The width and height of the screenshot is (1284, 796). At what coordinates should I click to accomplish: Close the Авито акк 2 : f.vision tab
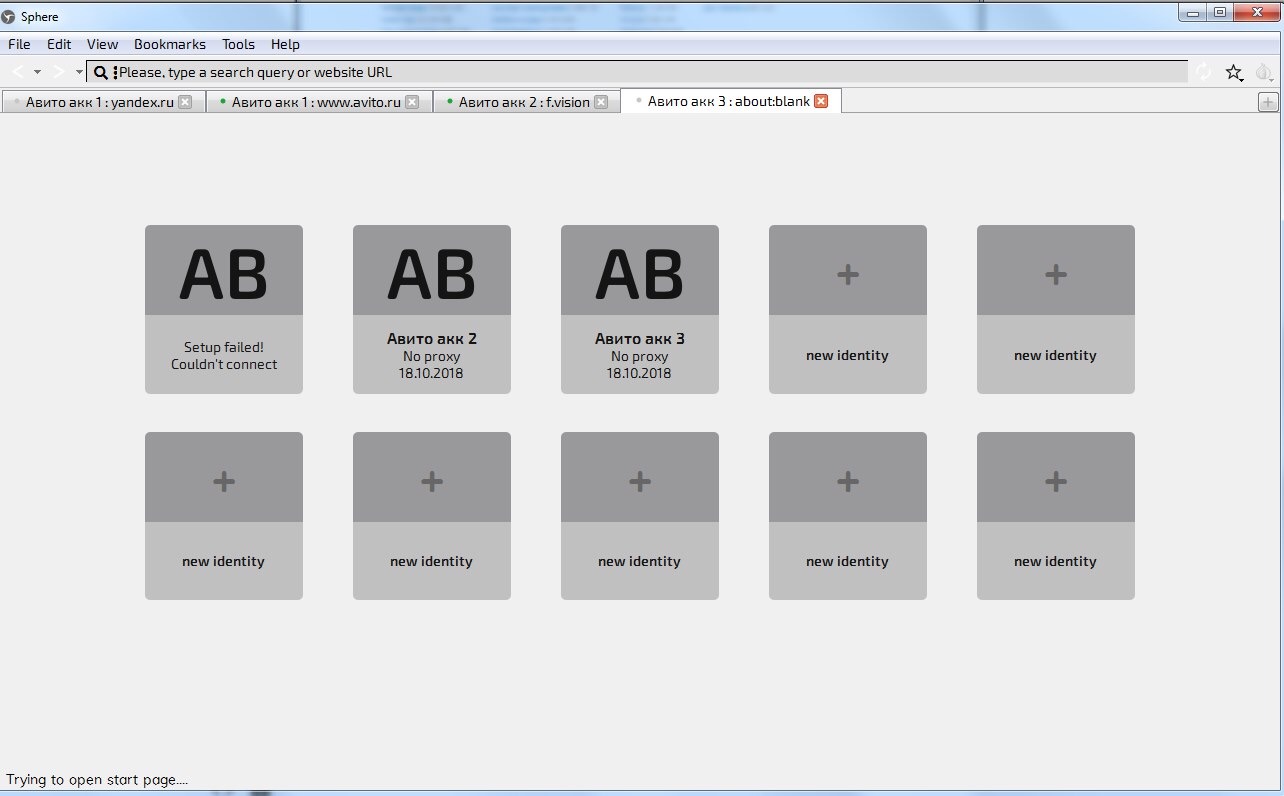600,102
